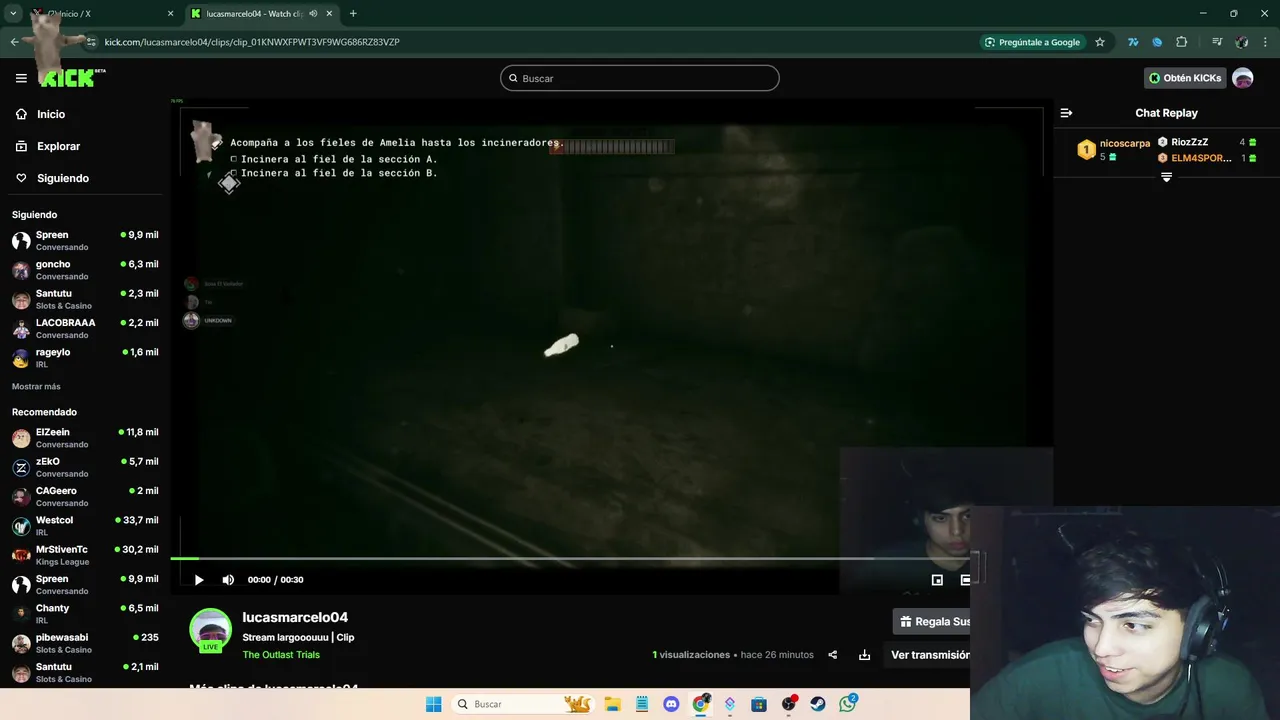Open Westcol recommended channel
The image size is (1280, 720).
85,526
